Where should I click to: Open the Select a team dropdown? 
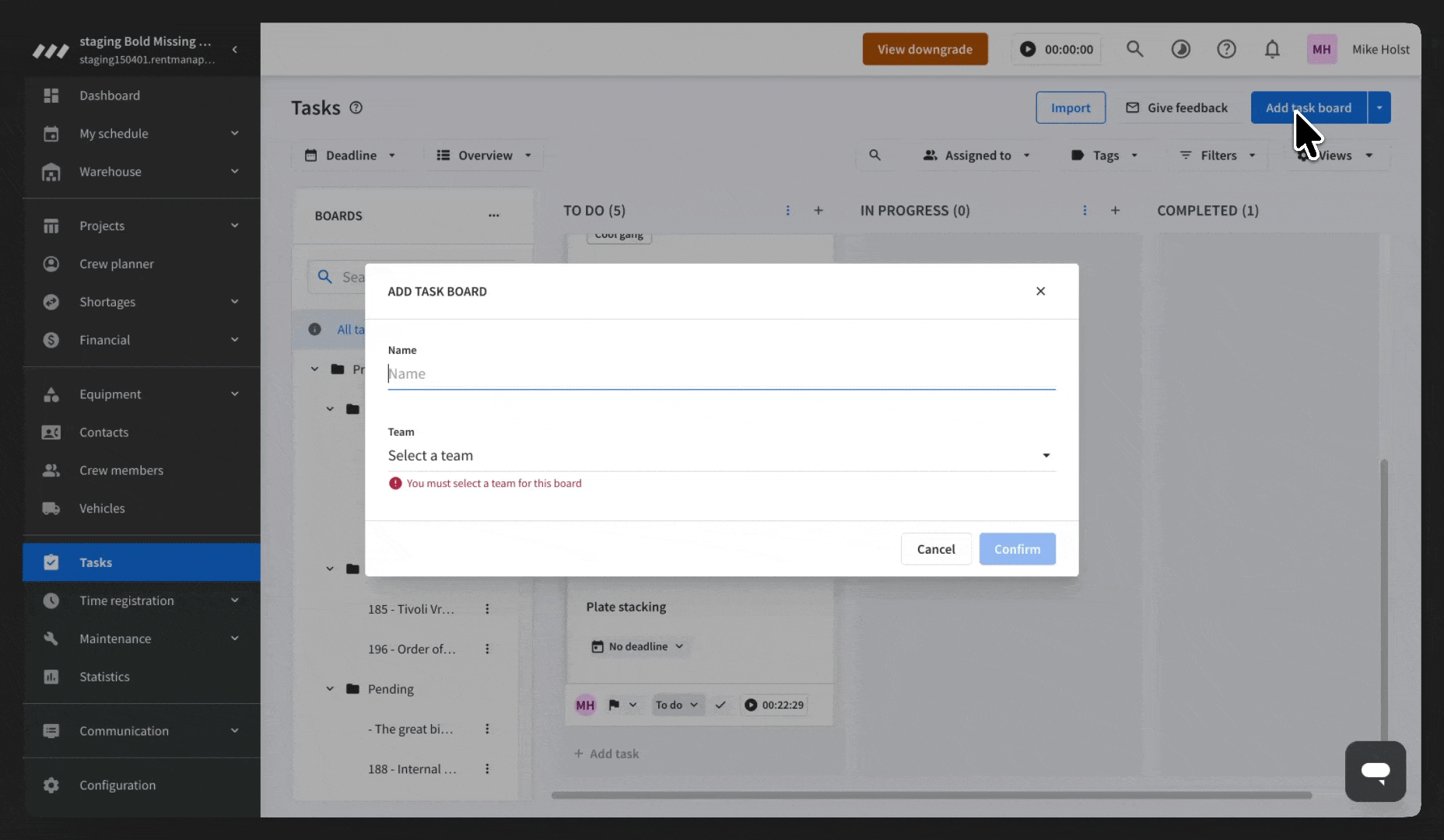721,455
